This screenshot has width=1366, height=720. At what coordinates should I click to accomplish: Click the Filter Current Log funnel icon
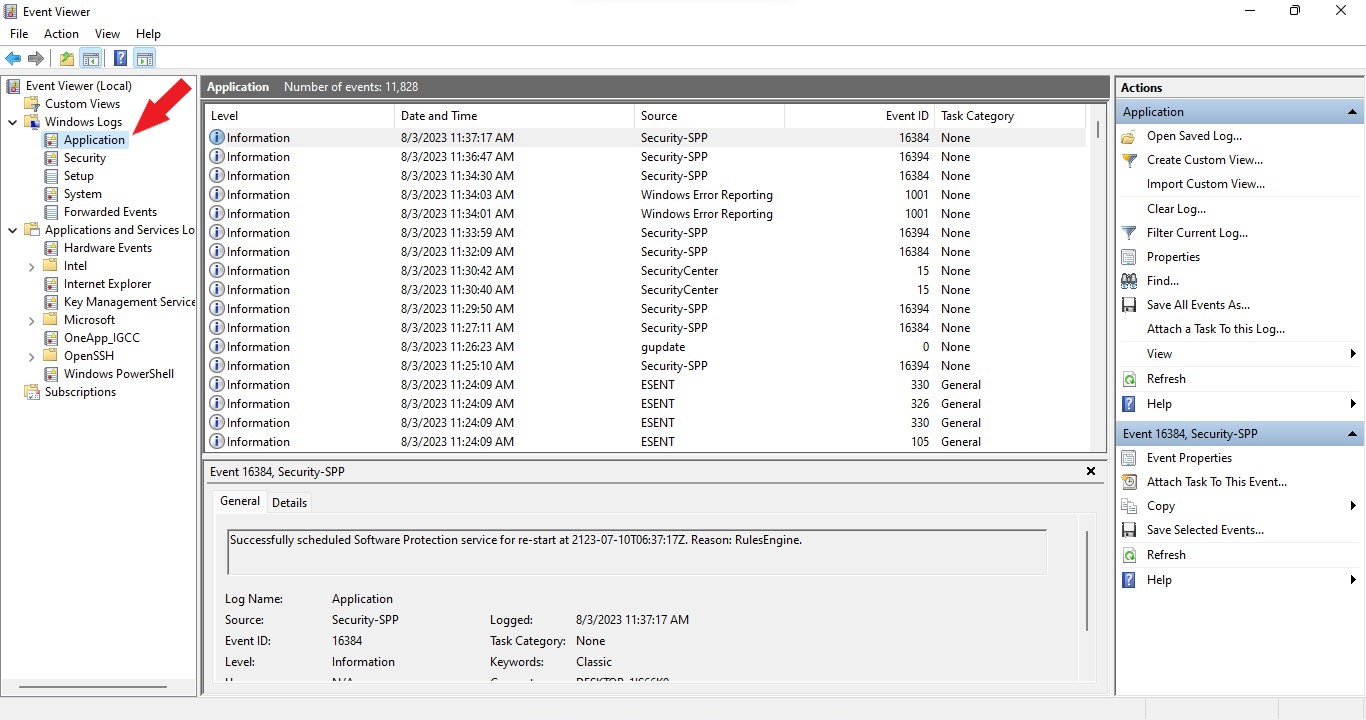[1129, 233]
